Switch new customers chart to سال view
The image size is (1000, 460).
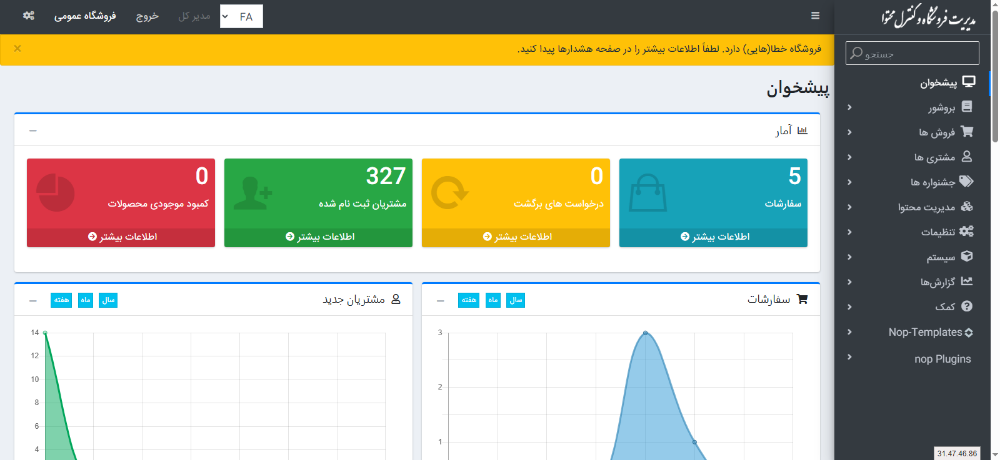(x=108, y=300)
